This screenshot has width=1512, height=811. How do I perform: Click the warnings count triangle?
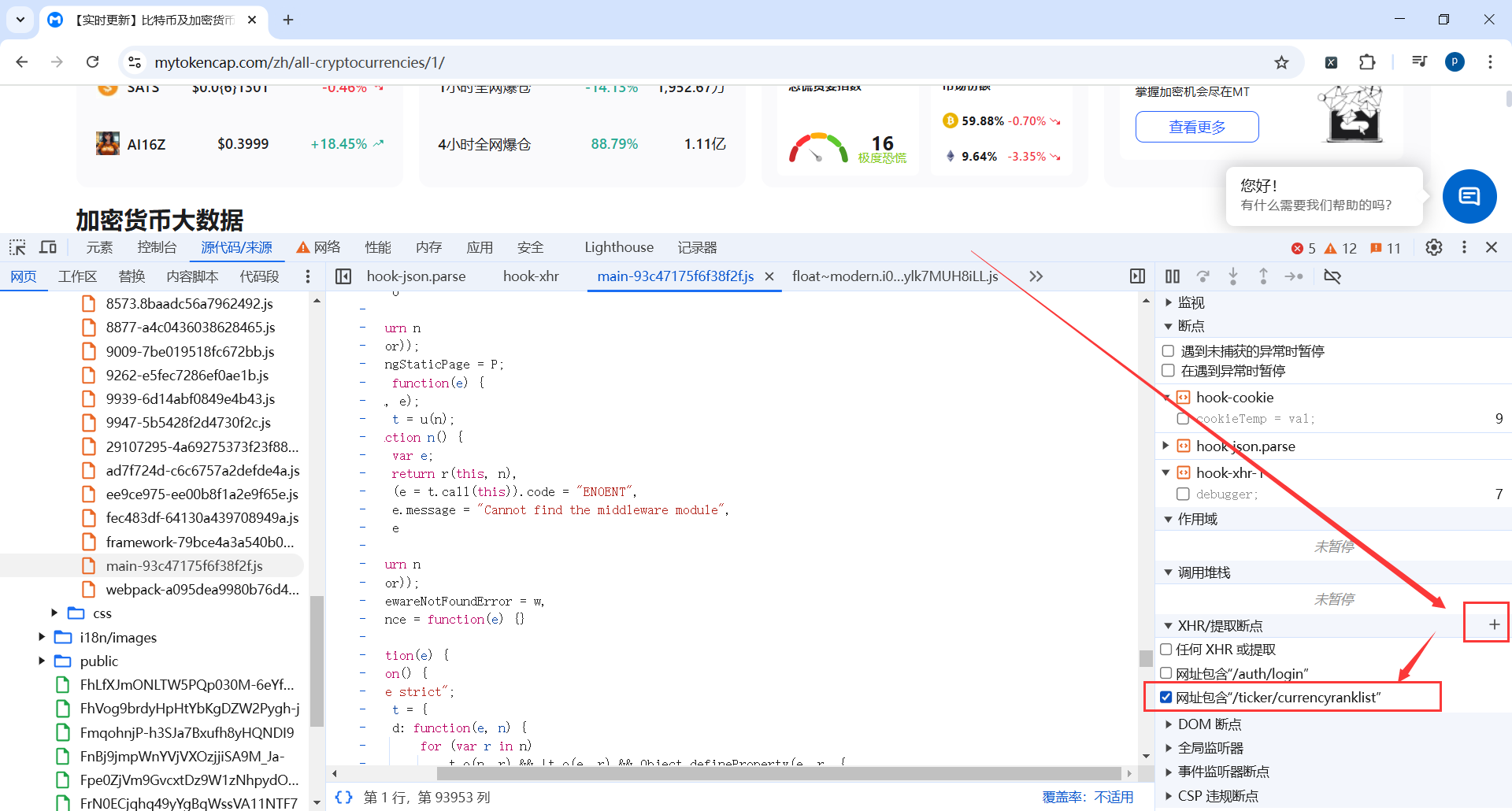click(x=1331, y=248)
